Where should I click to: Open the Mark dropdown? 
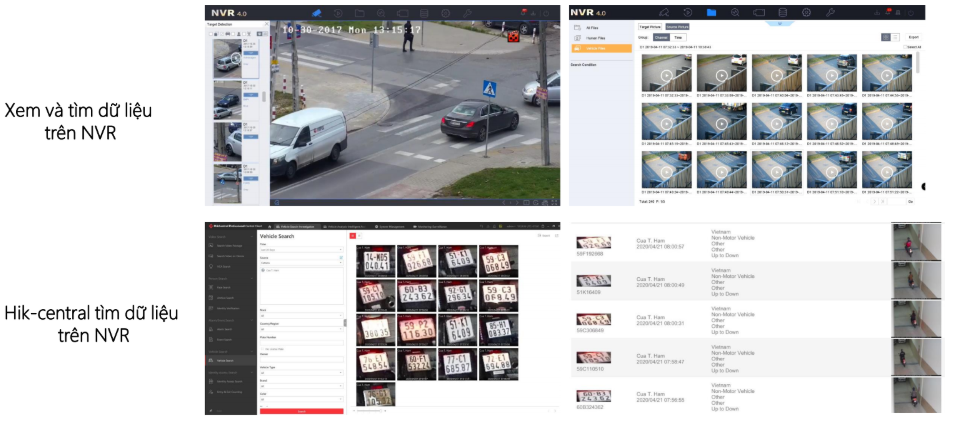pyautogui.click(x=301, y=315)
